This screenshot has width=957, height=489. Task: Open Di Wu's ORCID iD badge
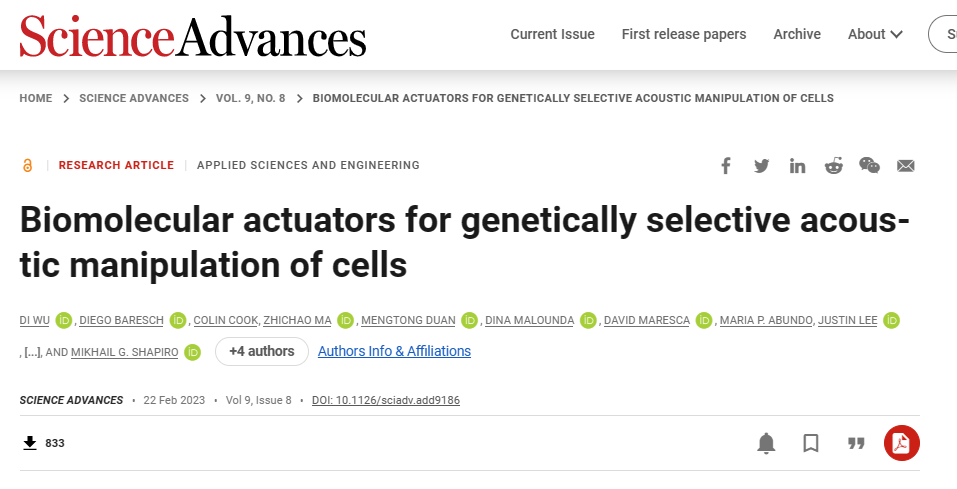point(63,320)
